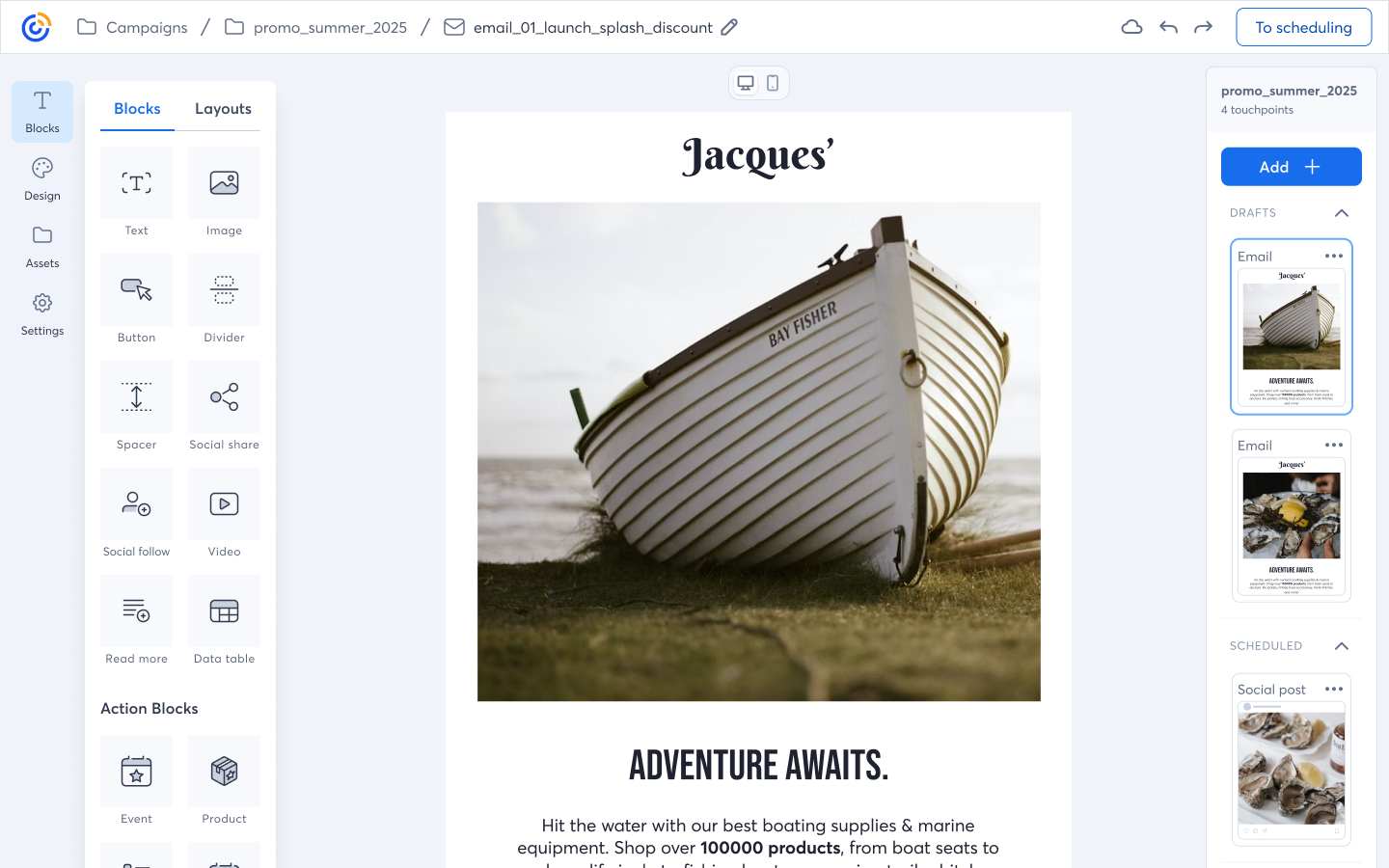Open options menu for first Email draft
Image resolution: width=1389 pixels, height=868 pixels.
click(x=1334, y=257)
